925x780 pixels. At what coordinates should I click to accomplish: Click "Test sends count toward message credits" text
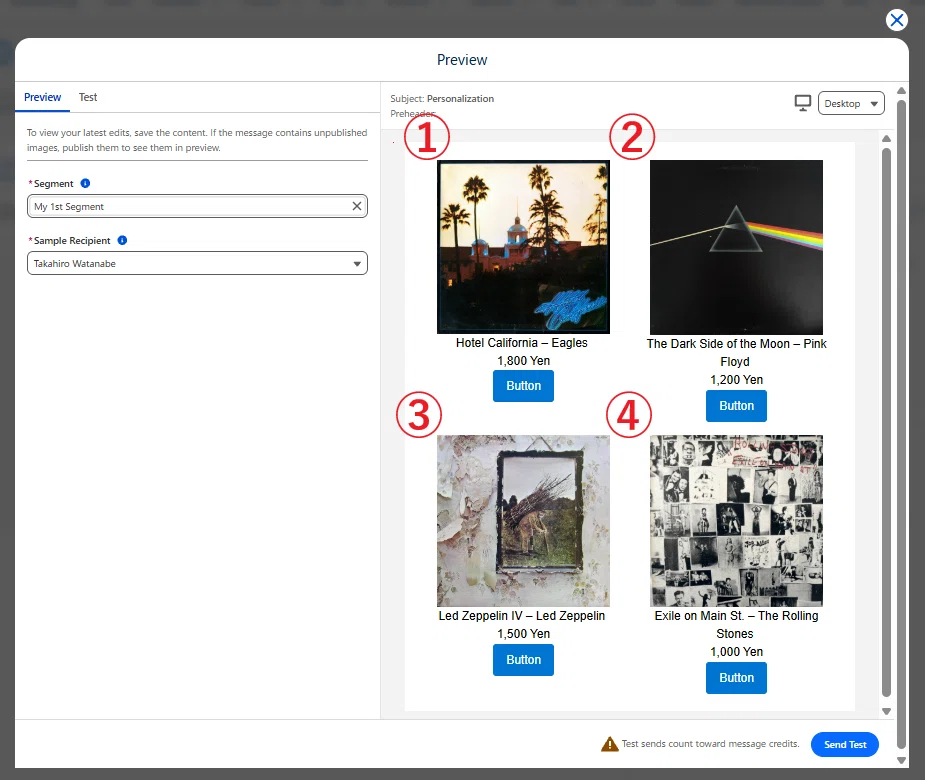tap(710, 744)
